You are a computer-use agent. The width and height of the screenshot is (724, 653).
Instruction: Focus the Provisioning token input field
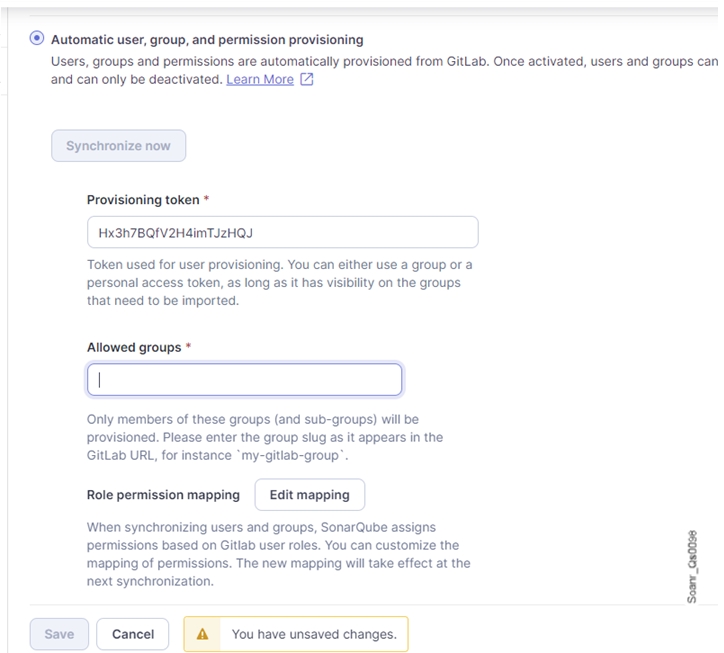coord(282,232)
